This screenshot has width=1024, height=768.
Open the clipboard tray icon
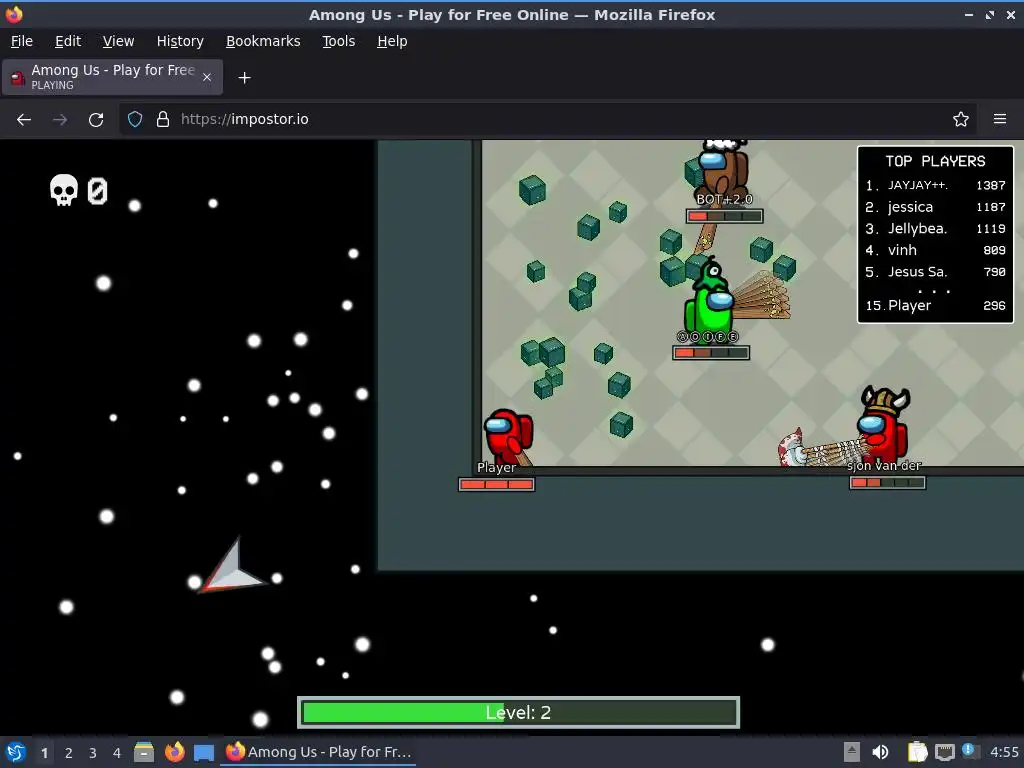(917, 752)
